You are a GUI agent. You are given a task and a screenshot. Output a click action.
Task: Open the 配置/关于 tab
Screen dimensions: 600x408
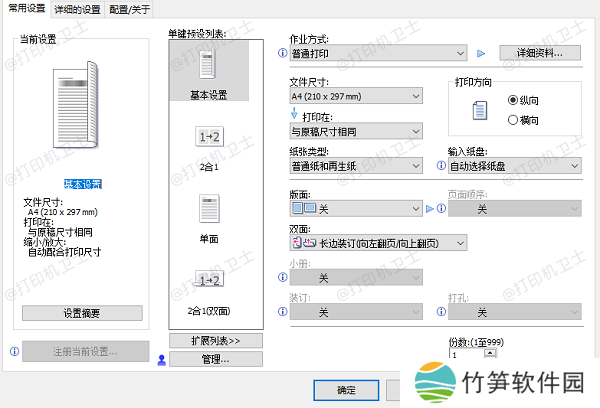131,9
